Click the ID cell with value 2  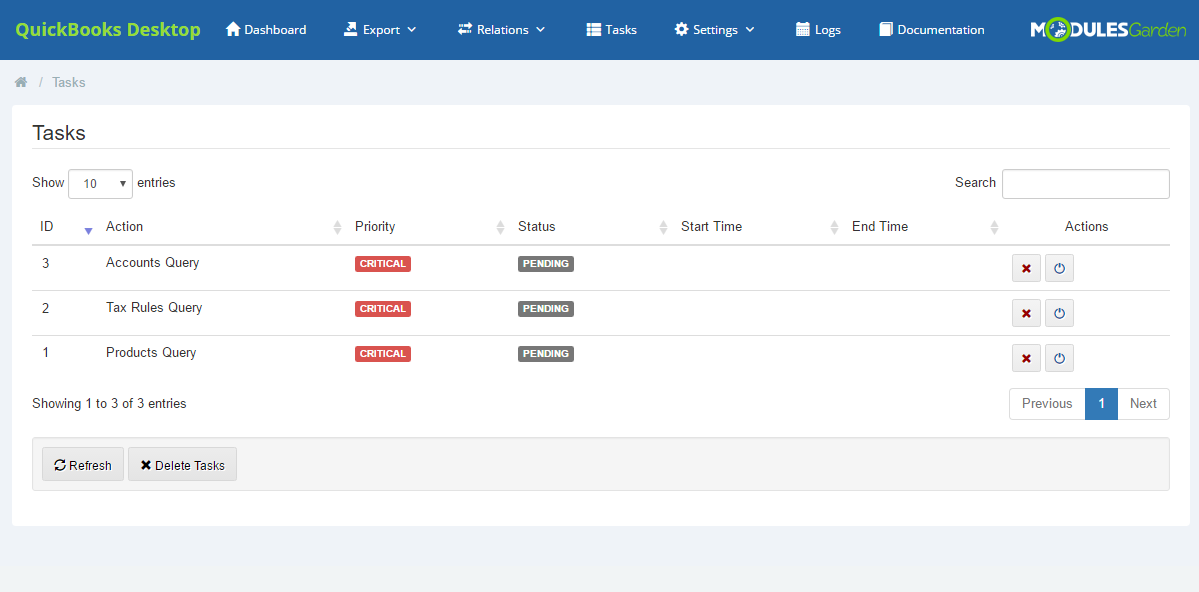point(45,308)
